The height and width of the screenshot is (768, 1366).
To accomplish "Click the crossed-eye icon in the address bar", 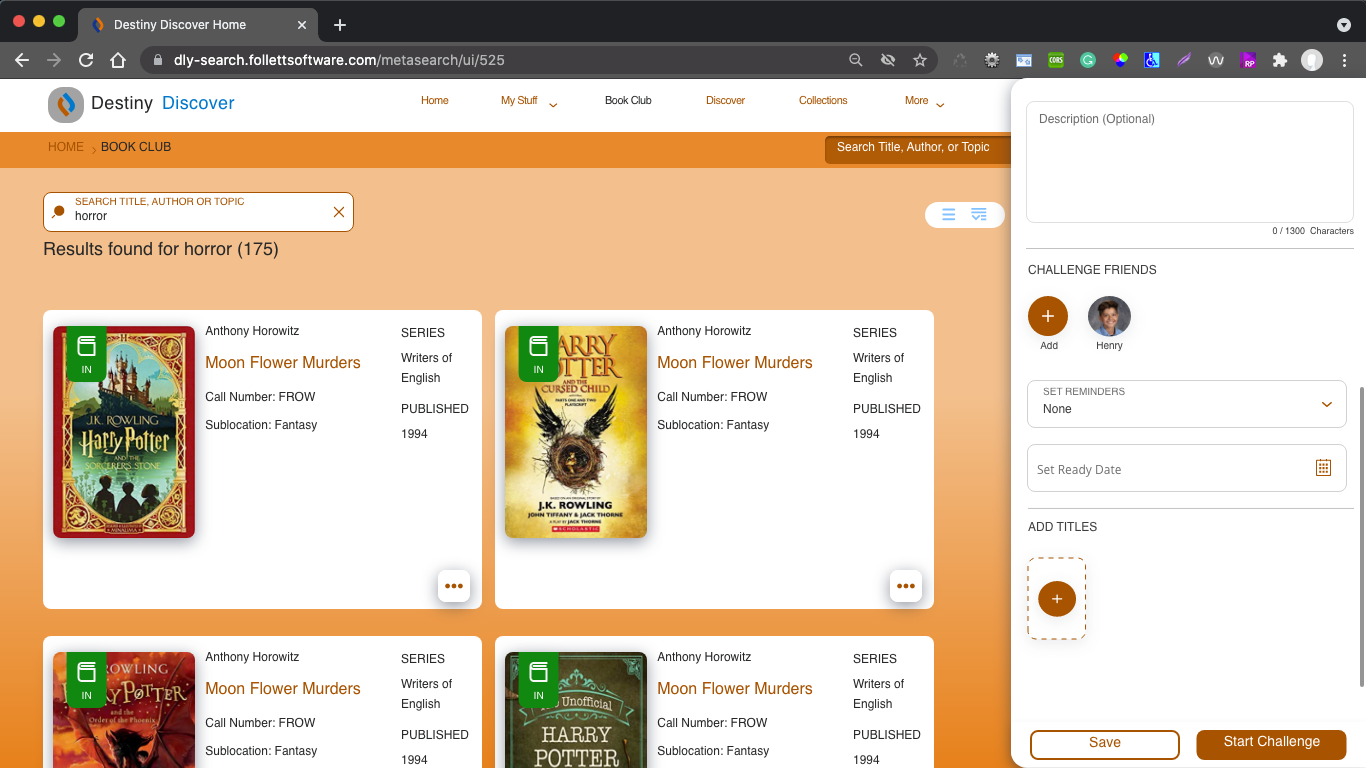I will pyautogui.click(x=888, y=60).
